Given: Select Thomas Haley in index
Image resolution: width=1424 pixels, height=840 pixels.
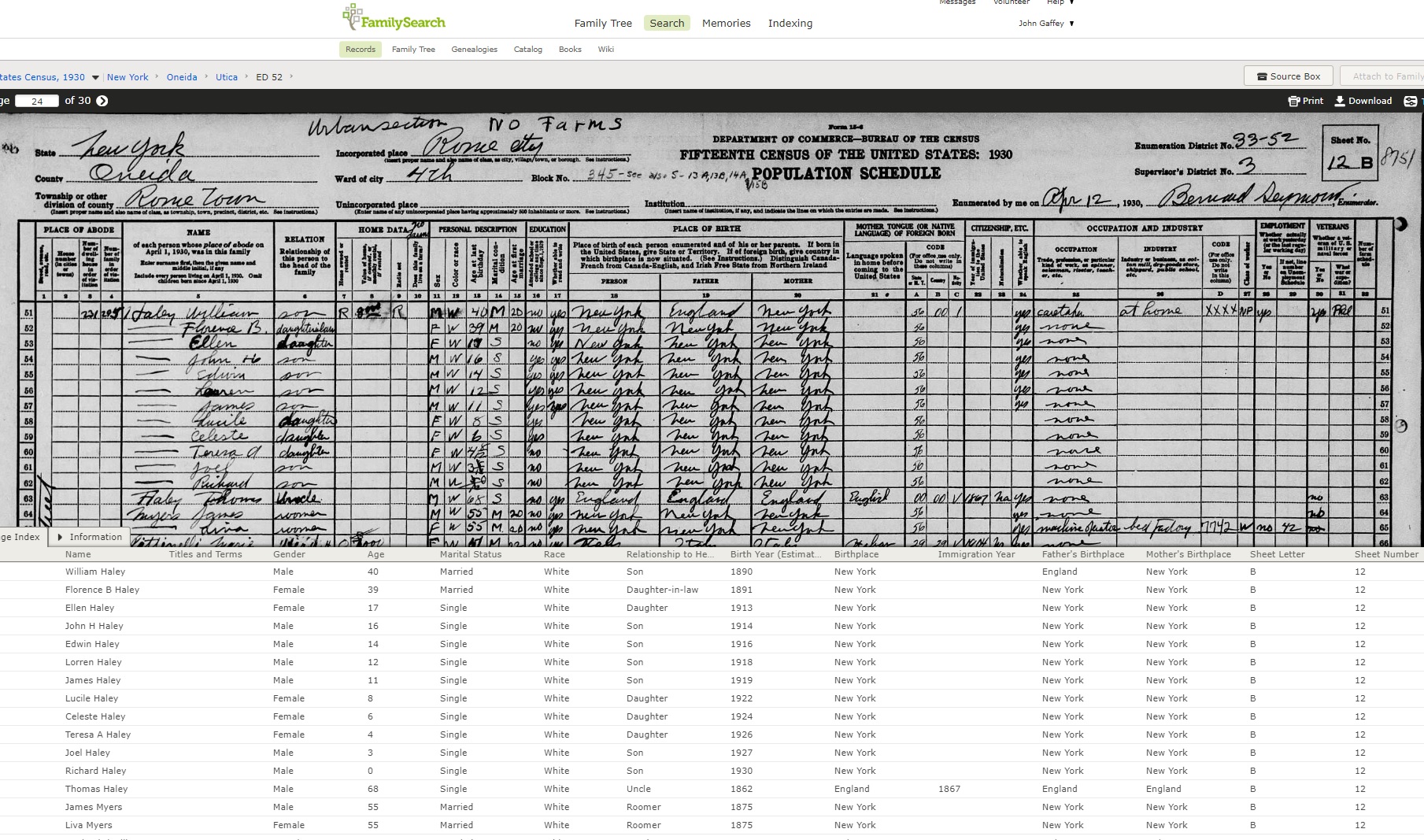Looking at the screenshot, I should coord(96,789).
